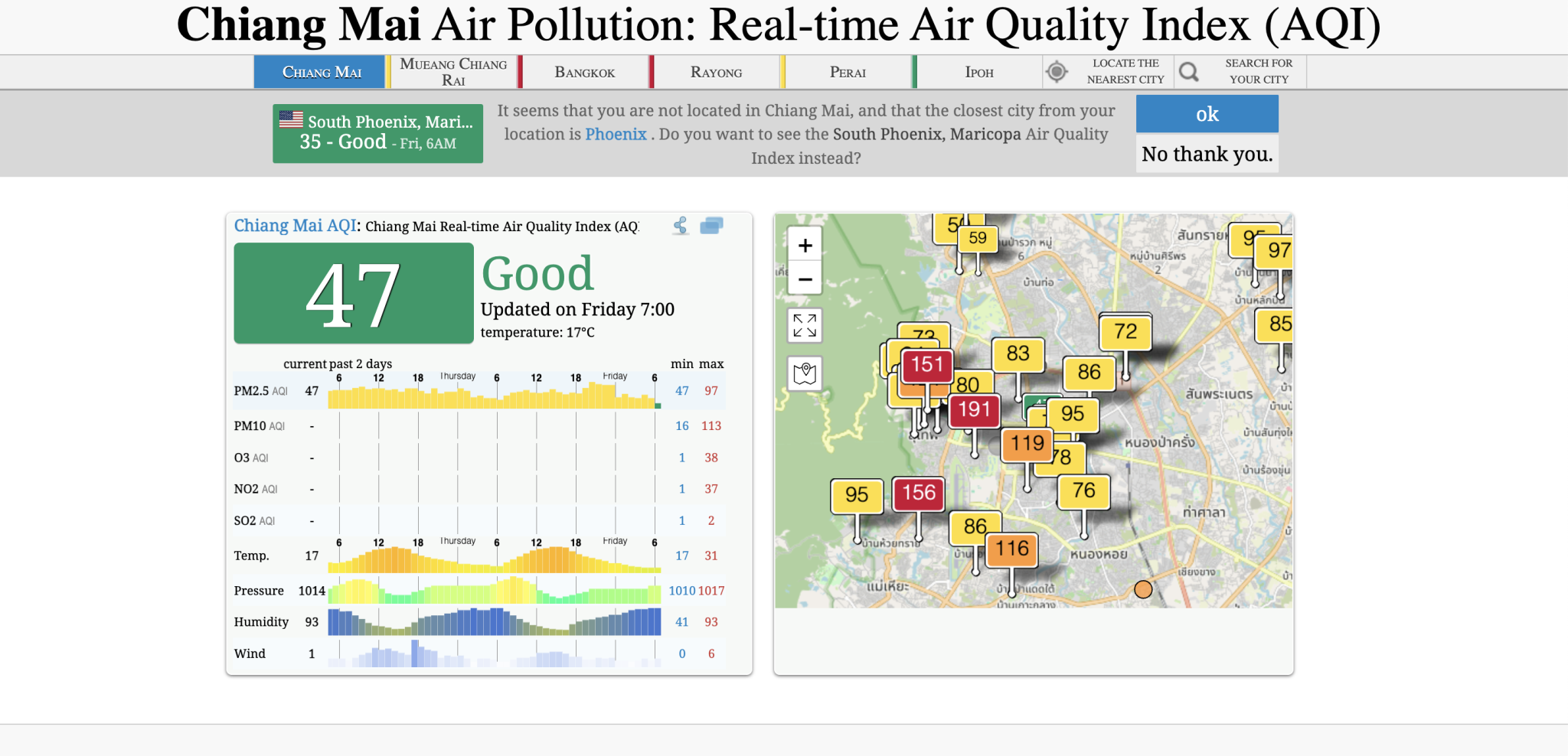The width and height of the screenshot is (1568, 756).
Task: Click the Wind history chart
Action: click(495, 653)
